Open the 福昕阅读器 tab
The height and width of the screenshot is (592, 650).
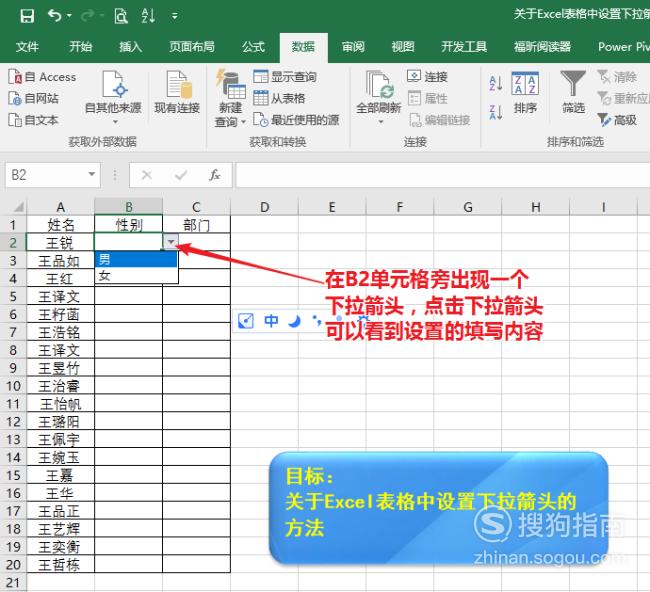coord(542,47)
